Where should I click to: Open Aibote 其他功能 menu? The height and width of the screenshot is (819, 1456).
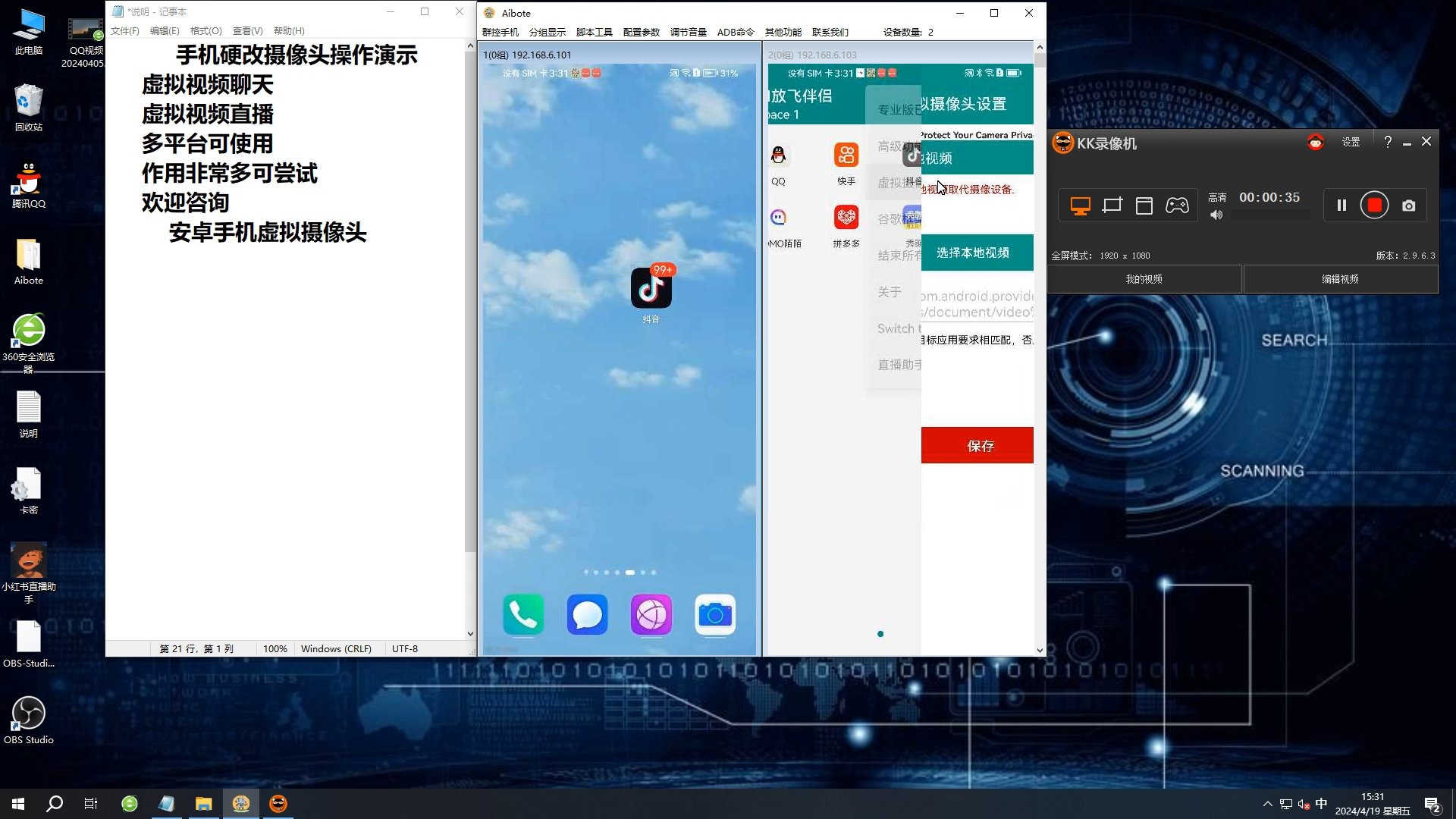coord(783,32)
